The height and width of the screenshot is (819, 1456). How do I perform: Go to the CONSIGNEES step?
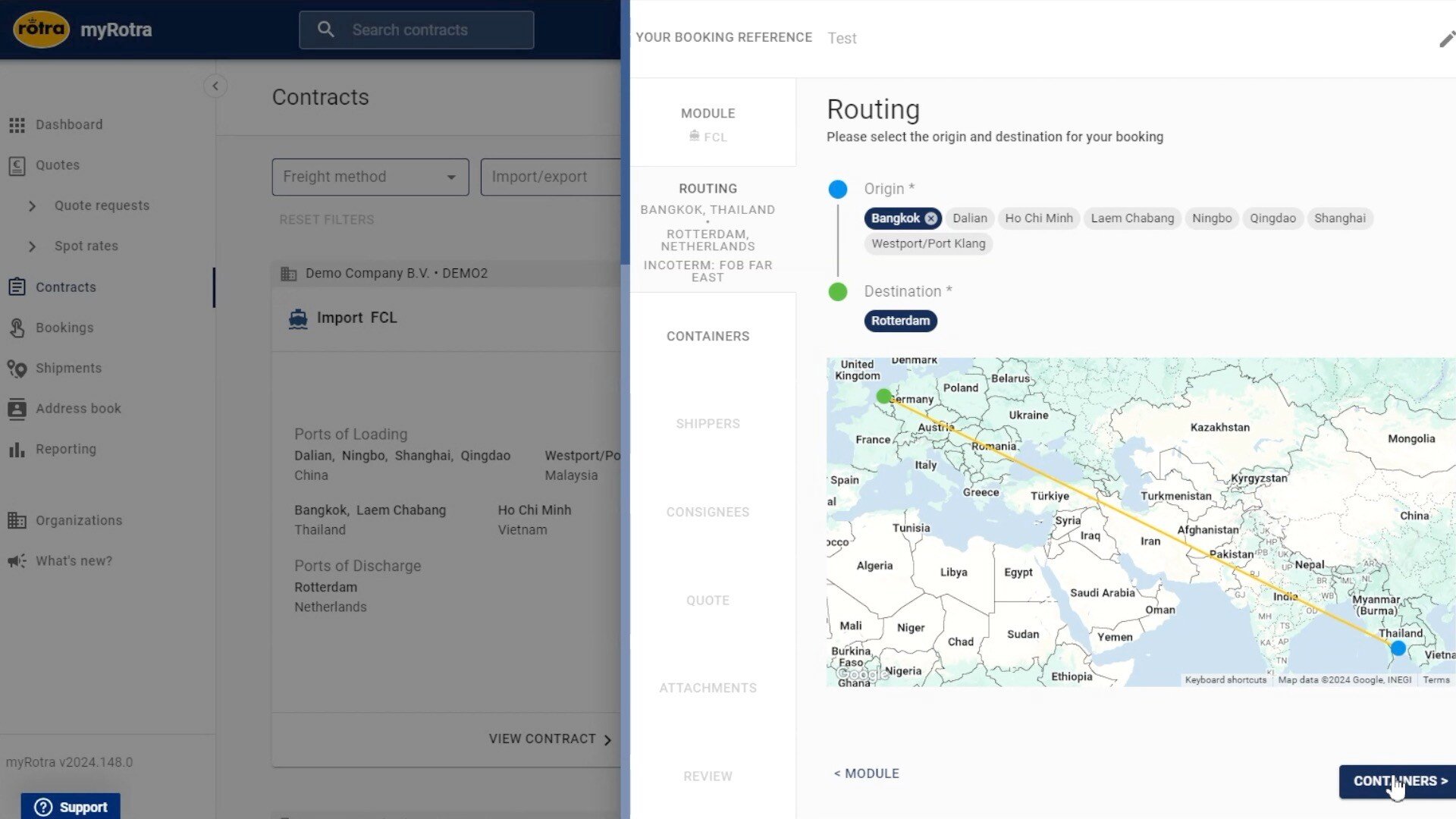[708, 512]
